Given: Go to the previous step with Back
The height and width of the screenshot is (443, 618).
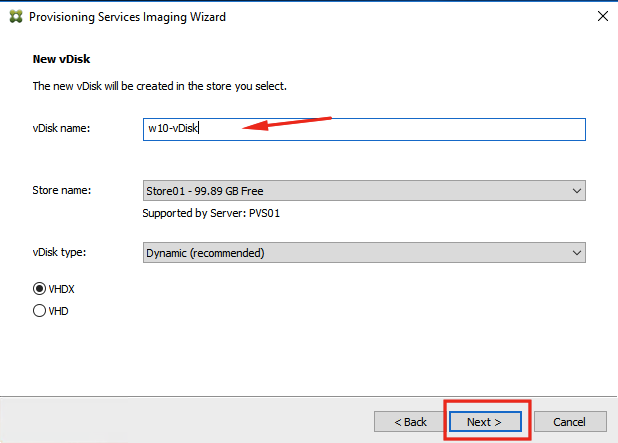Looking at the screenshot, I should pyautogui.click(x=410, y=422).
